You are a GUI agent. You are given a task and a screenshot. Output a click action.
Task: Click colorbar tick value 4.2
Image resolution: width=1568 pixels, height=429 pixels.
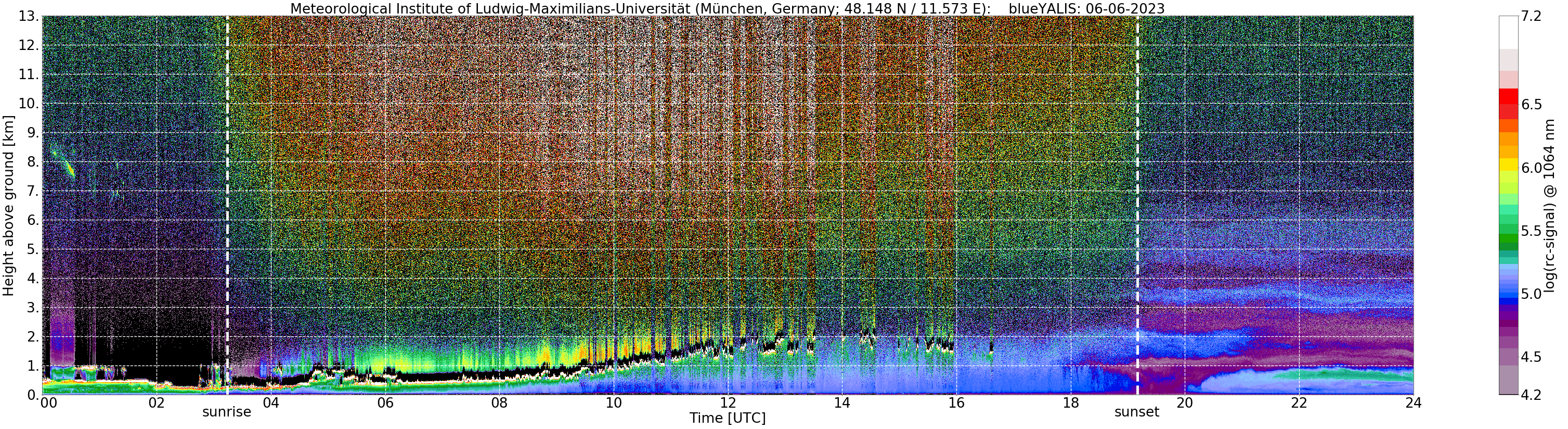1532,395
